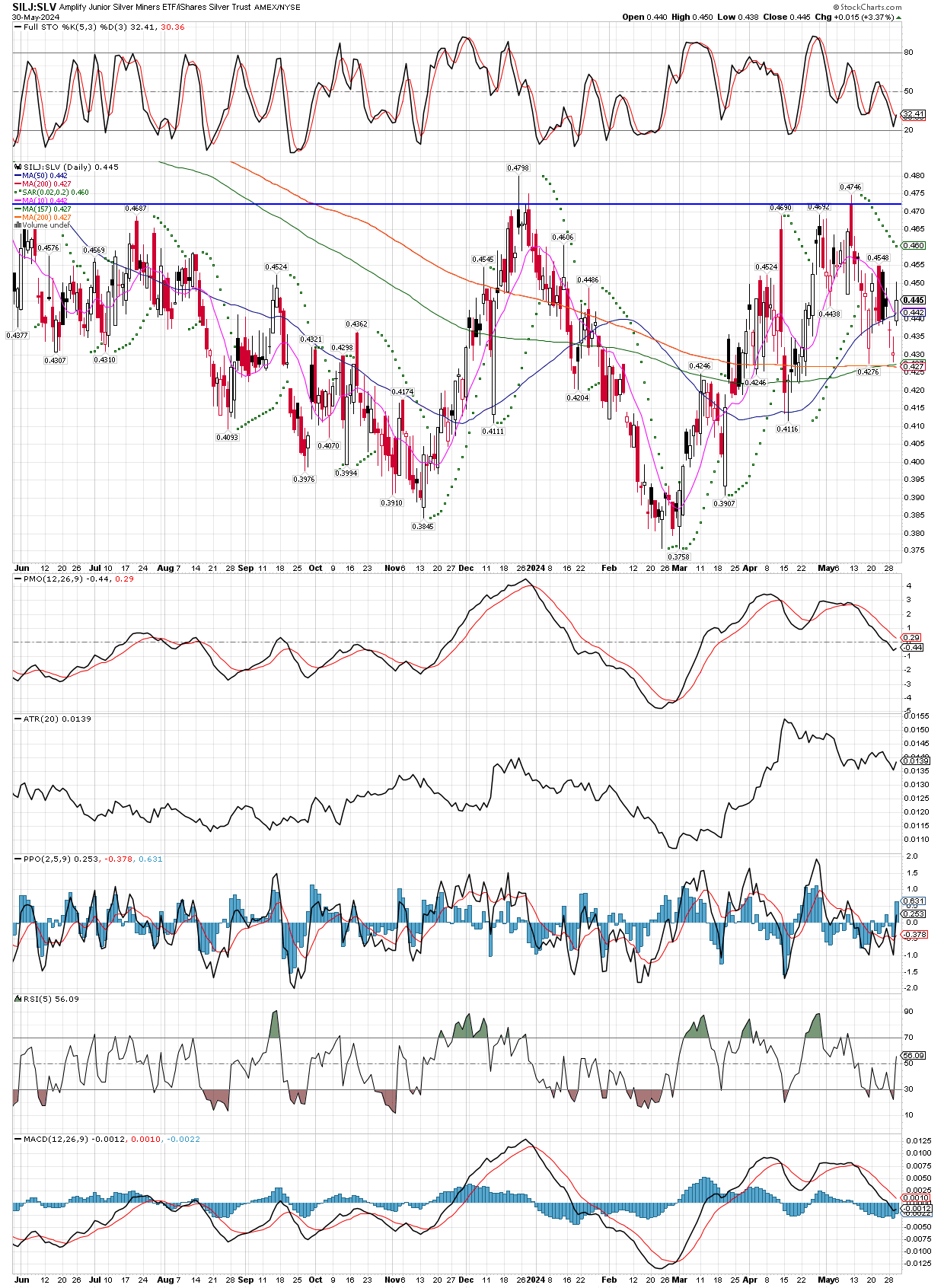944x1288 pixels.
Task: Click the 56.09 RSI value tag
Action: pos(913,1055)
